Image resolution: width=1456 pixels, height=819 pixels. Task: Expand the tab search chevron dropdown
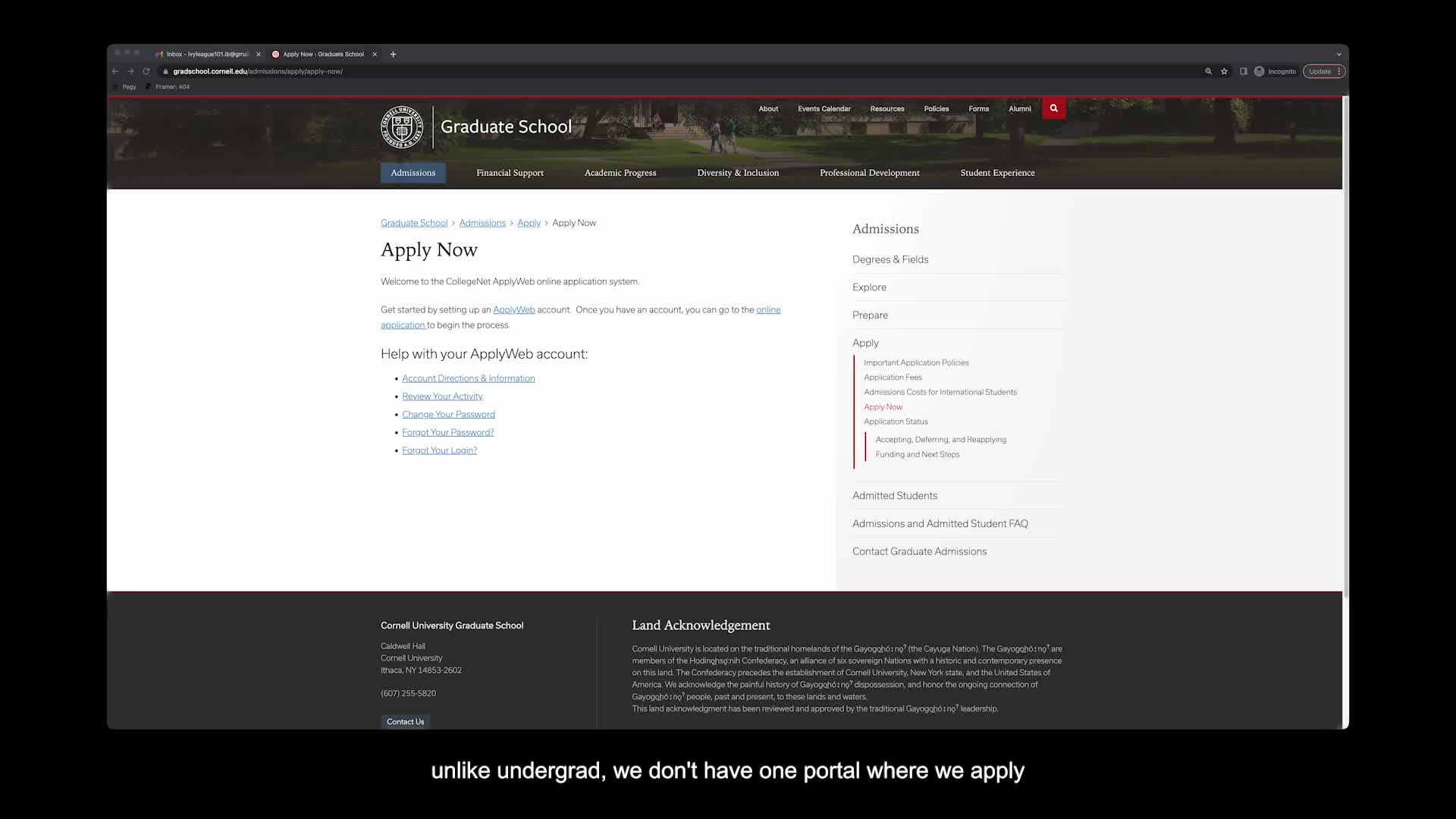click(x=1338, y=54)
